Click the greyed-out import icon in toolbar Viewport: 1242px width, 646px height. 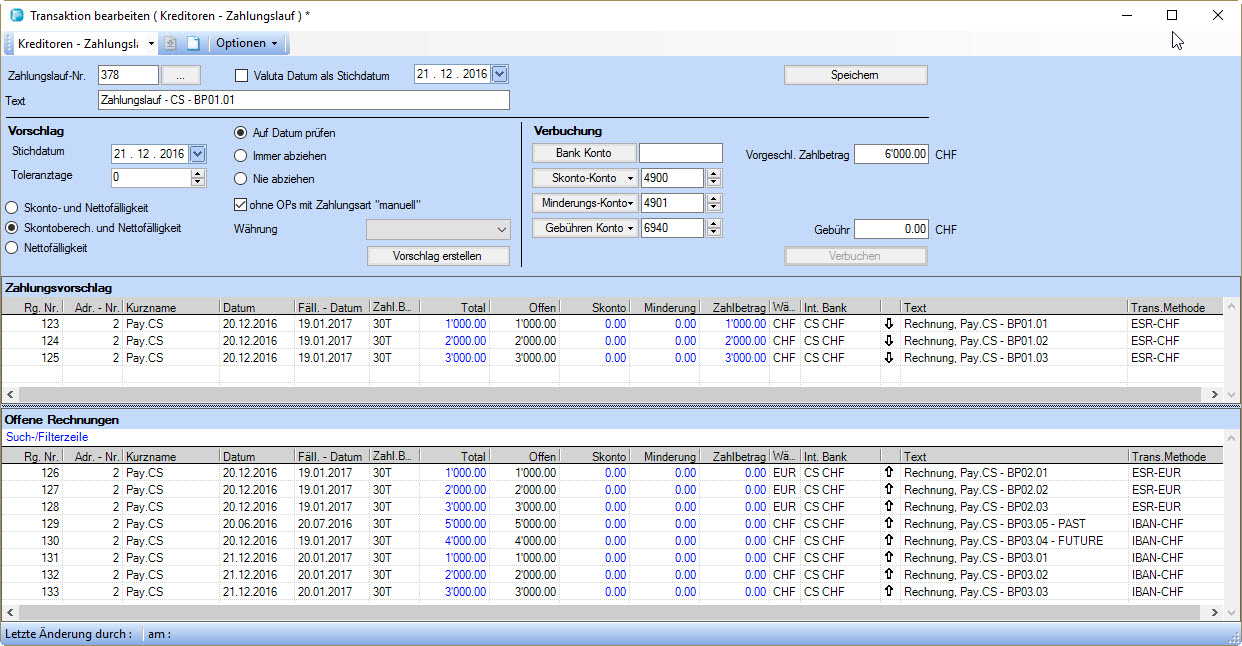(x=171, y=44)
